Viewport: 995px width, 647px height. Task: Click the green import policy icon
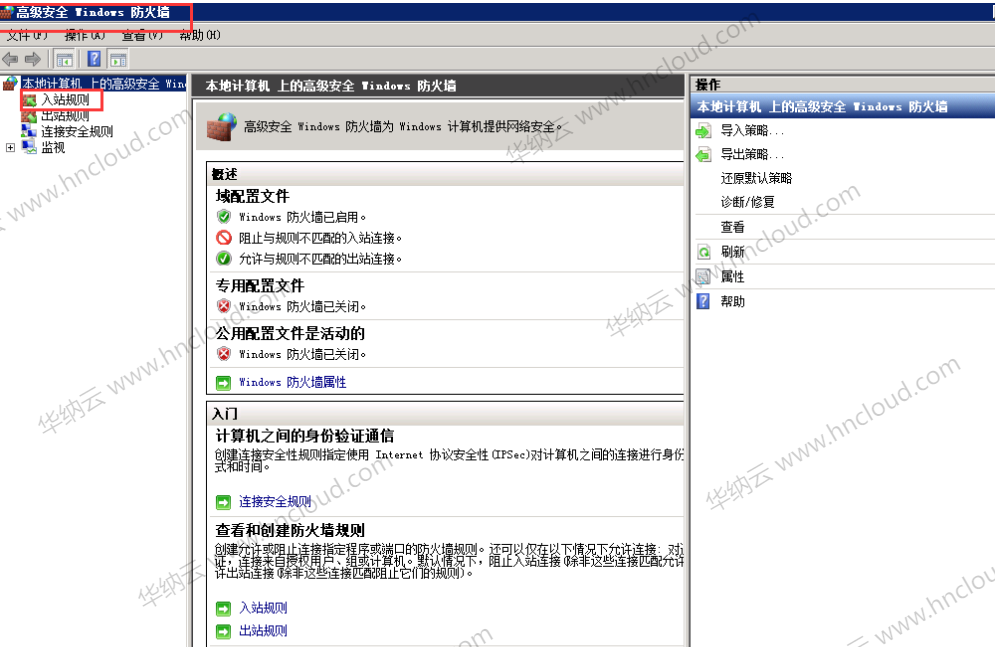click(x=703, y=131)
